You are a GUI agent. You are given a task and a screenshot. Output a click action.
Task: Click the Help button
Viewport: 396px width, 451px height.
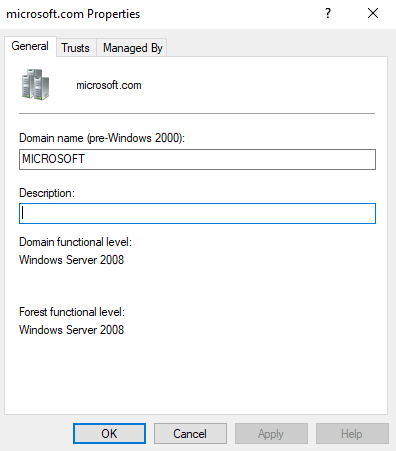[352, 434]
